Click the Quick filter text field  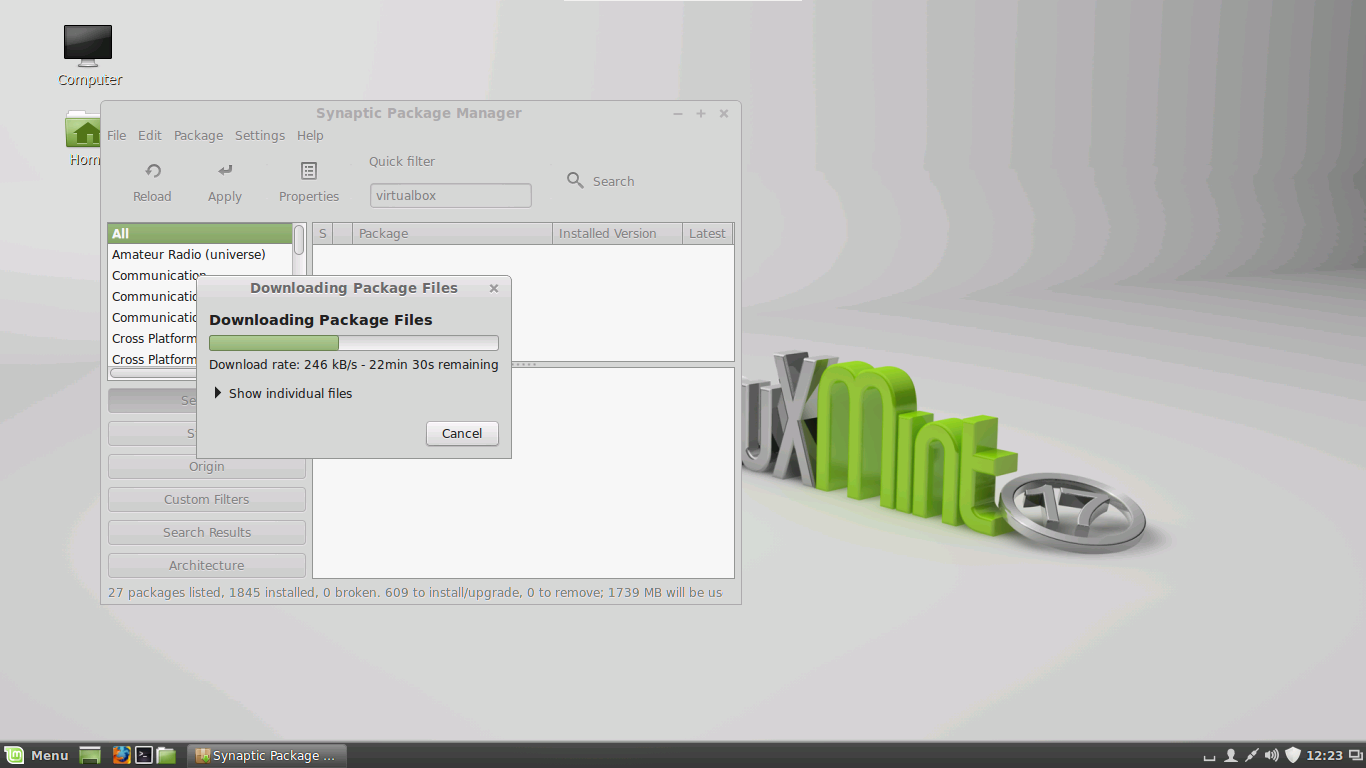pos(450,196)
